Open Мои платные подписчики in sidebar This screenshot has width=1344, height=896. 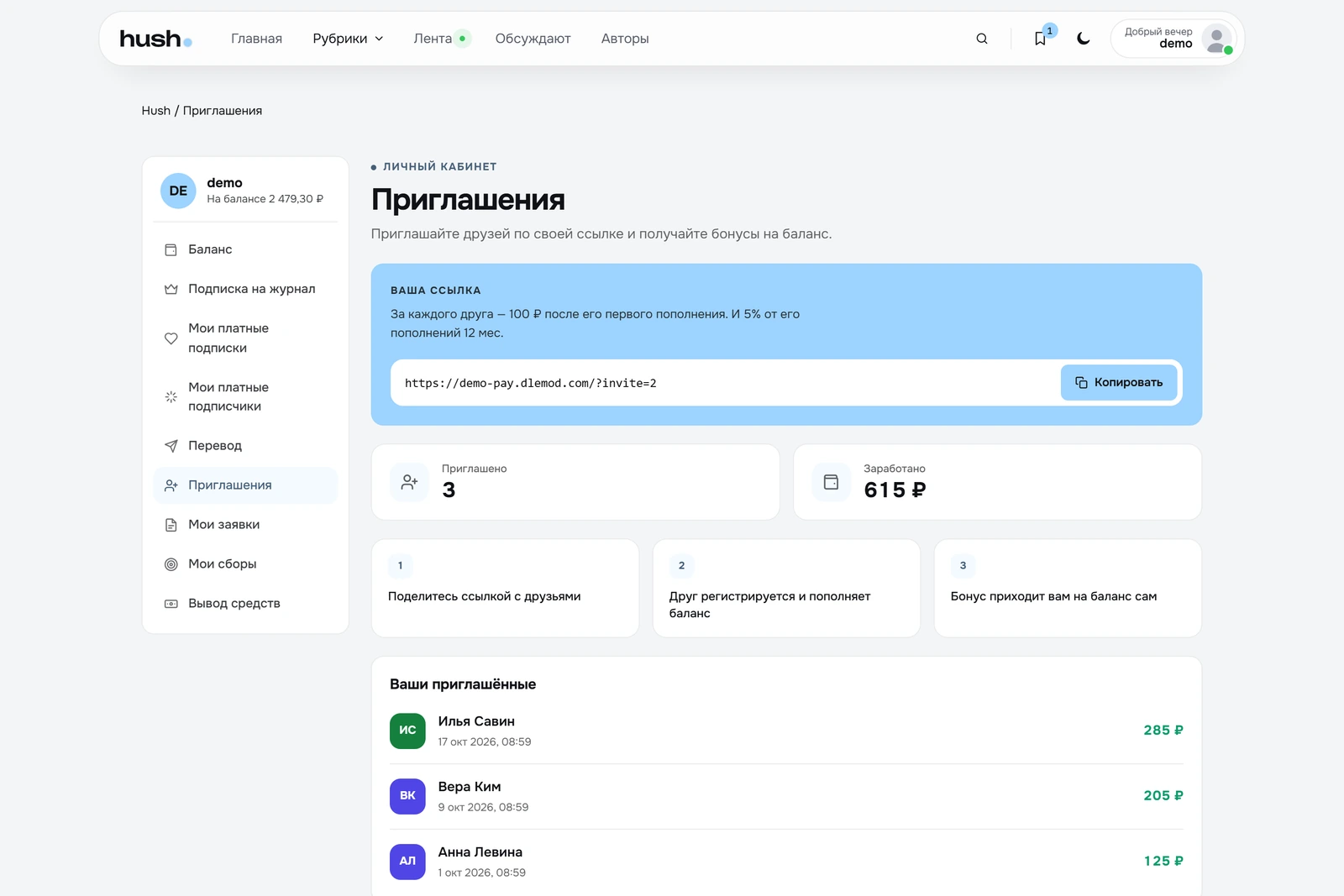(245, 396)
